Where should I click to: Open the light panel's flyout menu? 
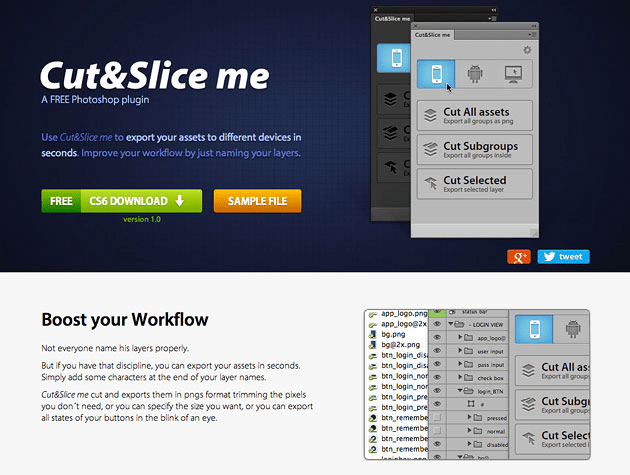point(532,35)
